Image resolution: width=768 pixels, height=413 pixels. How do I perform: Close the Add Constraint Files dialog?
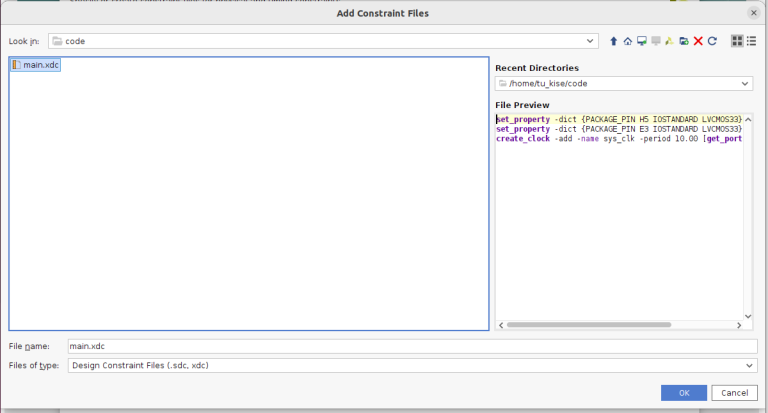coord(752,13)
